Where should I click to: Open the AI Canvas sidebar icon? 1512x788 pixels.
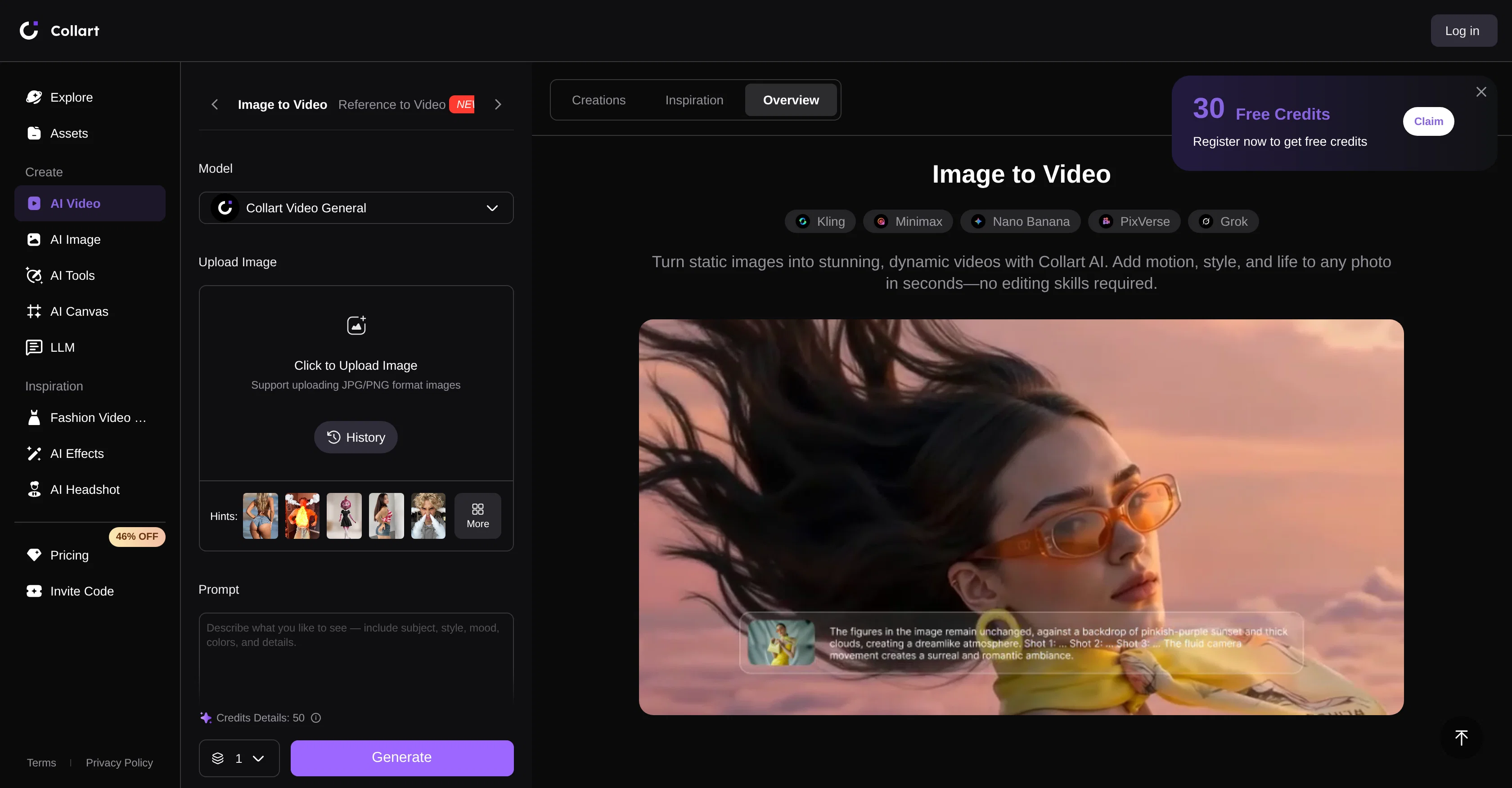click(x=34, y=312)
